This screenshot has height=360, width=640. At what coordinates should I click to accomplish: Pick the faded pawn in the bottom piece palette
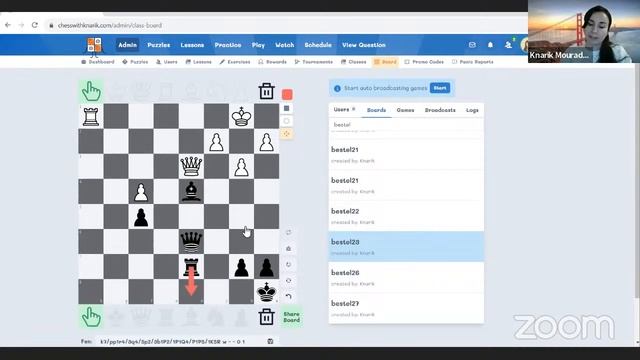pos(241,317)
